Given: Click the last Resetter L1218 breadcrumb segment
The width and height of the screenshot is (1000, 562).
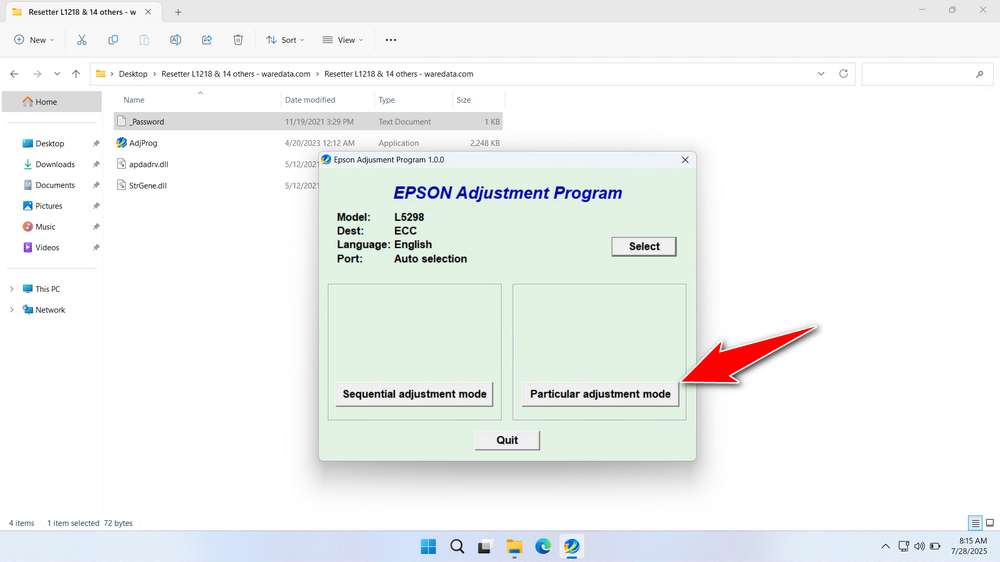Looking at the screenshot, I should pyautogui.click(x=399, y=74).
